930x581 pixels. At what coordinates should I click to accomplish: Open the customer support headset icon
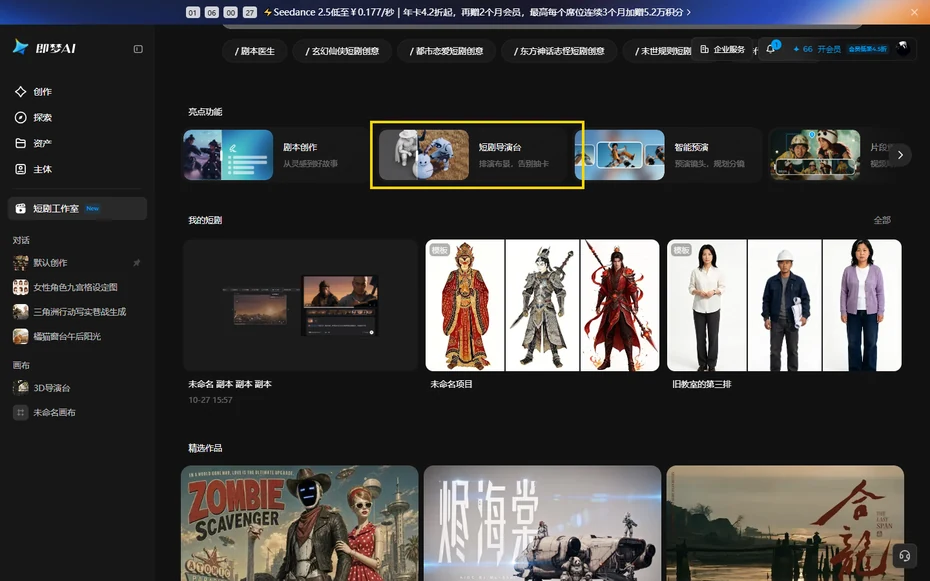click(904, 556)
